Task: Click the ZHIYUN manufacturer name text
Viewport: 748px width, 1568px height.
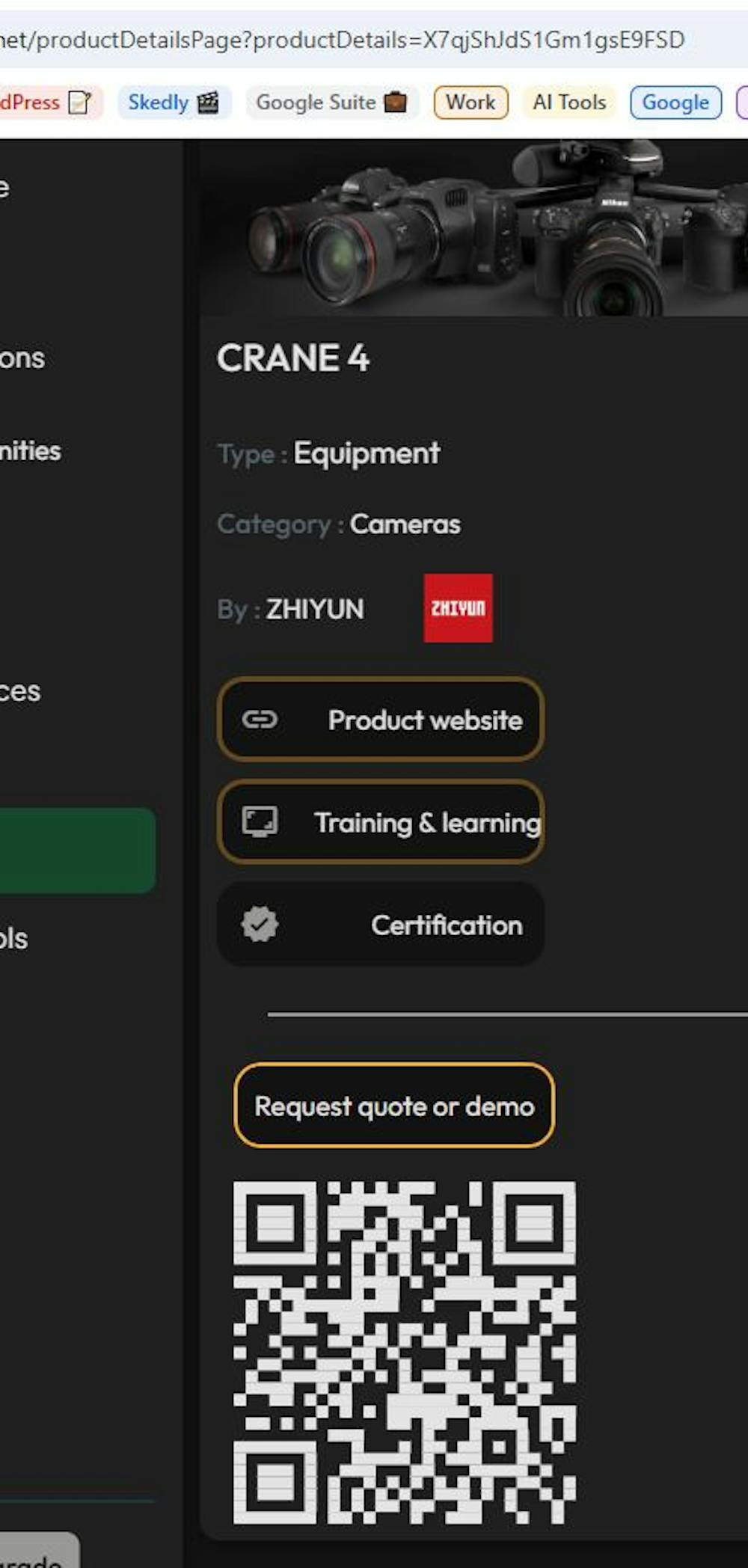Action: tap(315, 610)
